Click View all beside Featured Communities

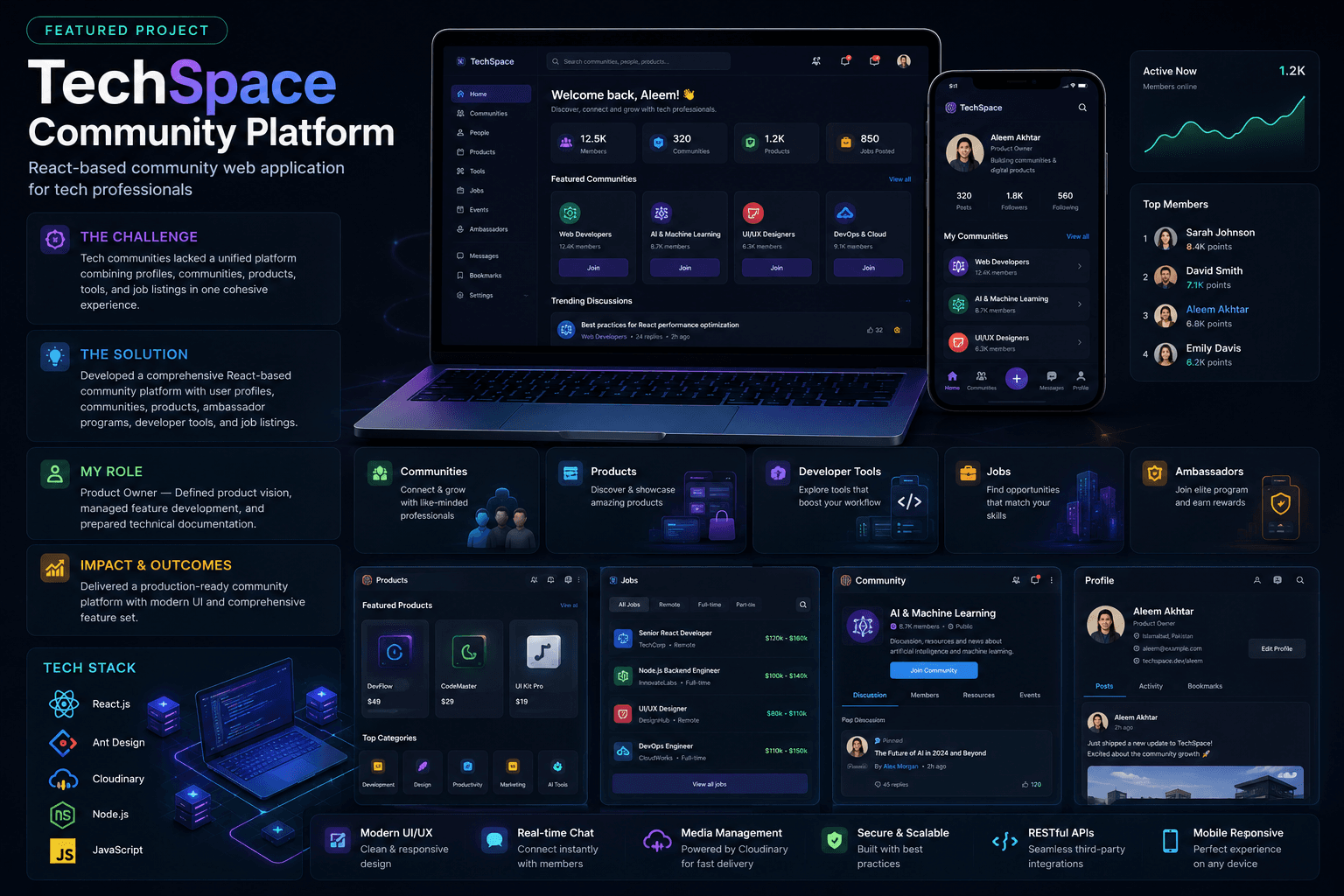[899, 179]
